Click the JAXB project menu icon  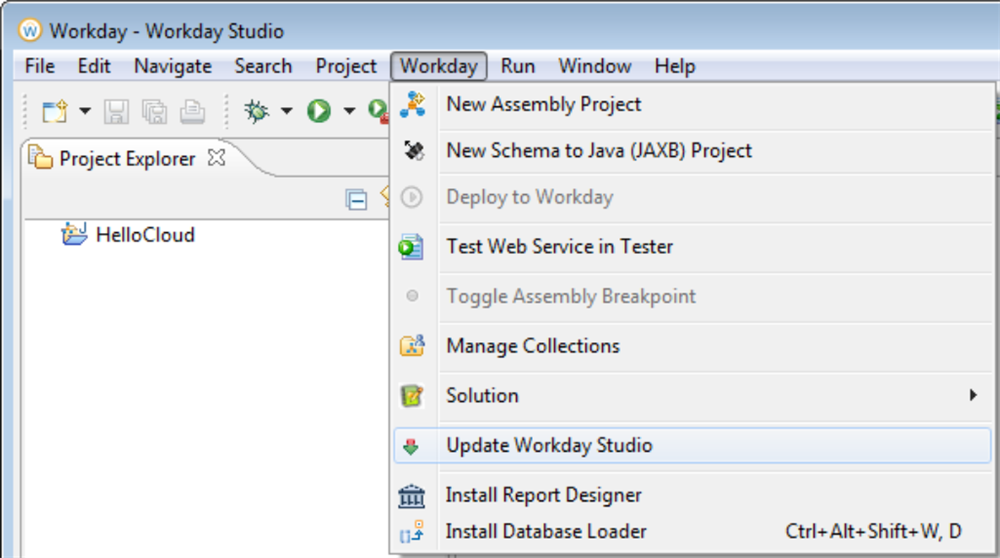(x=414, y=151)
